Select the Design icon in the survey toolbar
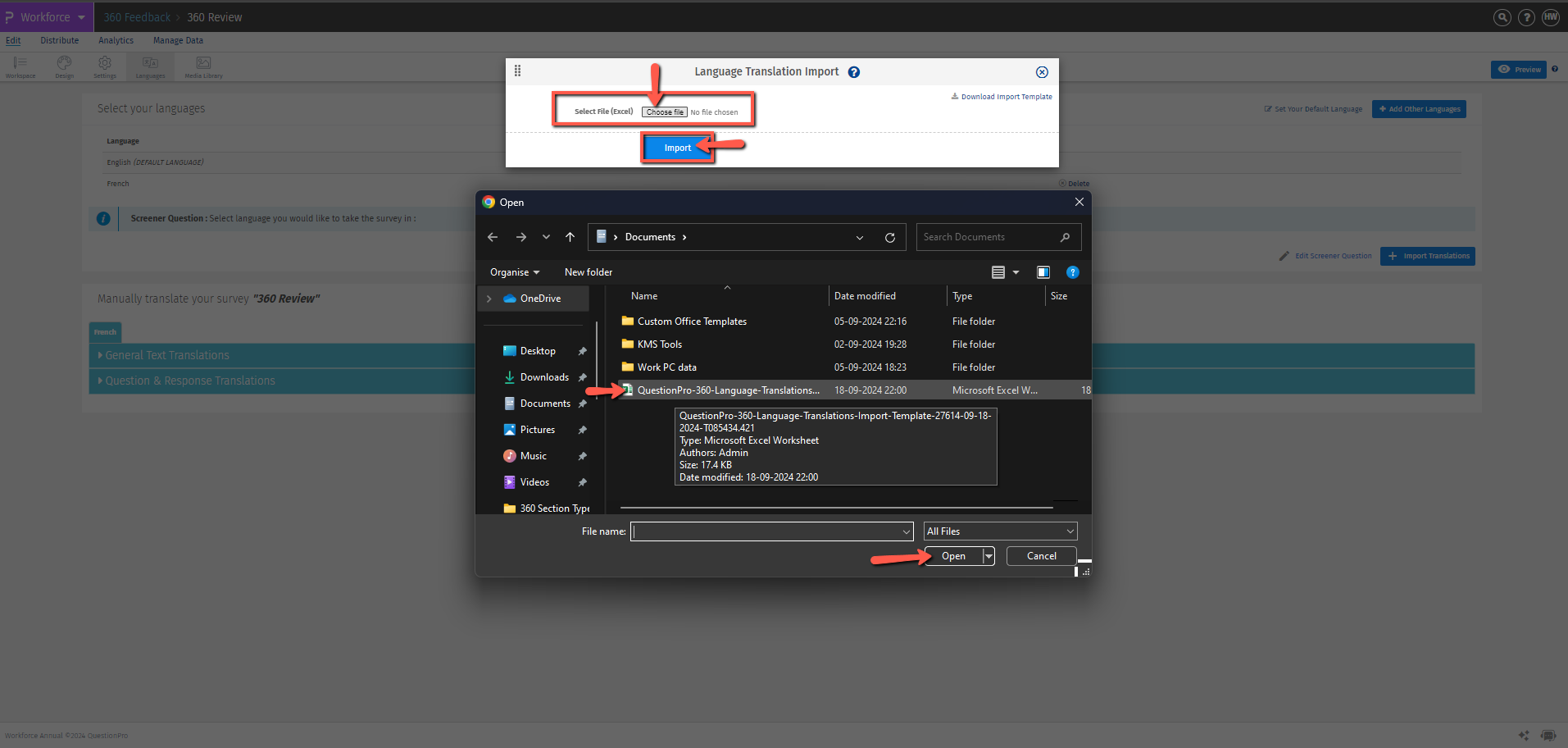 click(x=63, y=66)
